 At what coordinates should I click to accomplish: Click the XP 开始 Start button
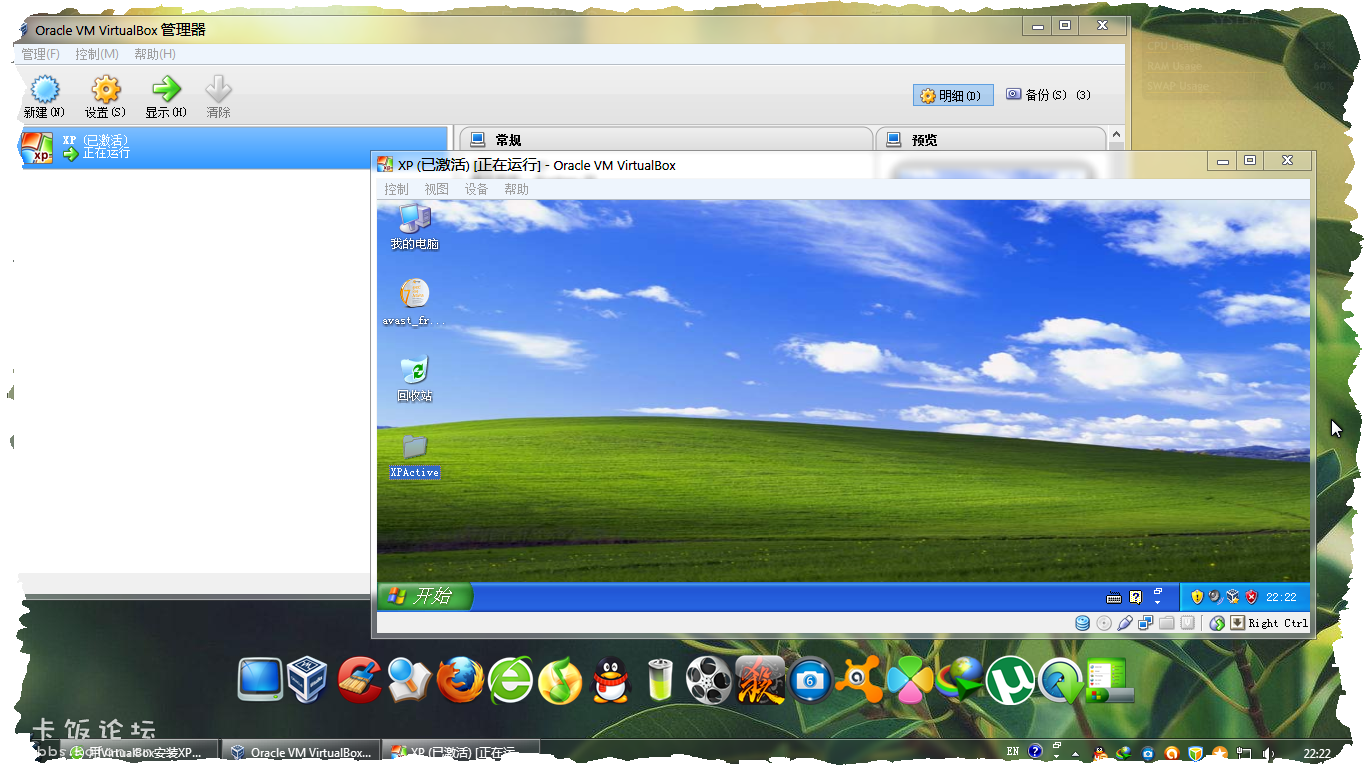click(x=424, y=597)
